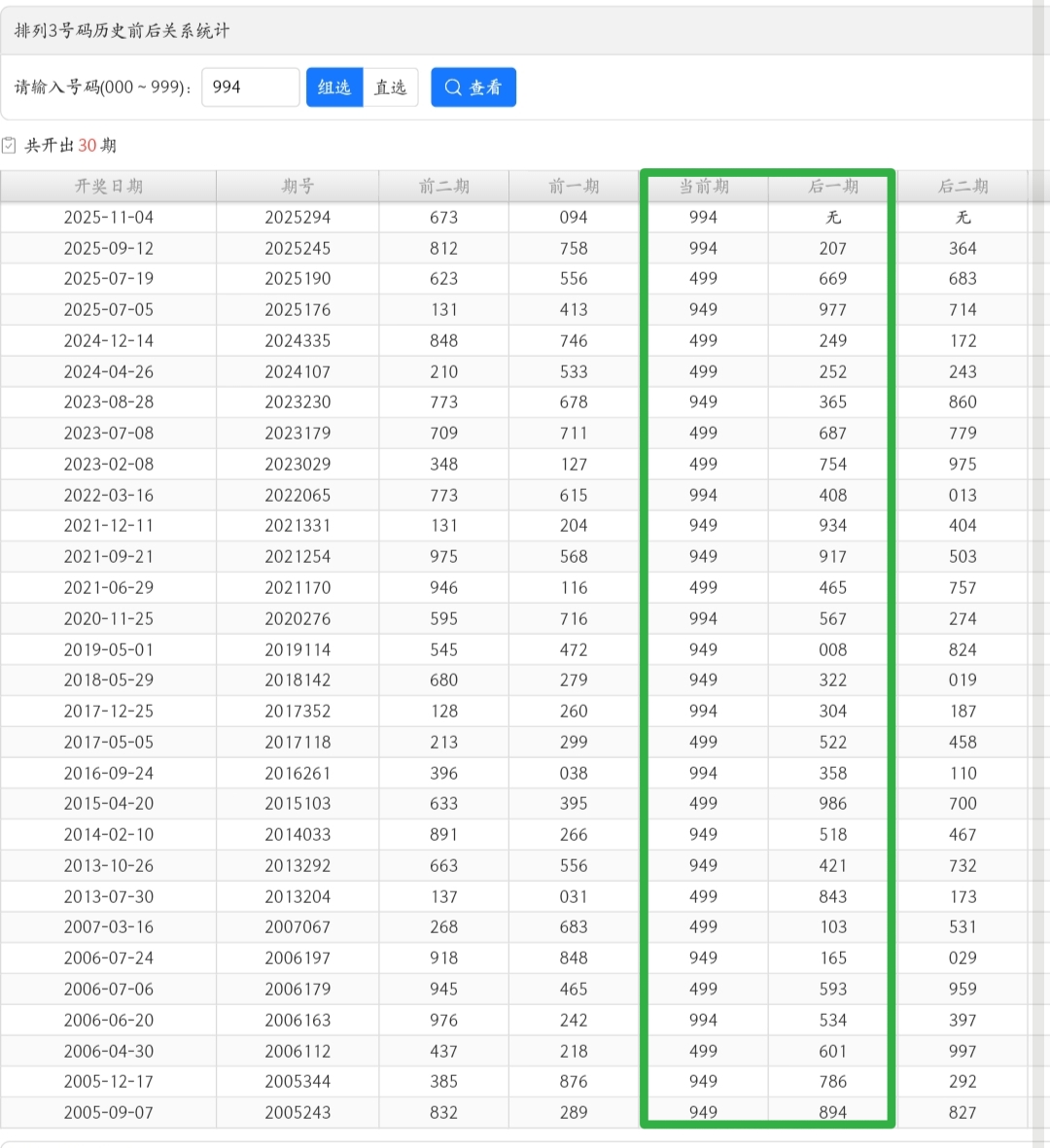Click the 后二期 column header

962,186
